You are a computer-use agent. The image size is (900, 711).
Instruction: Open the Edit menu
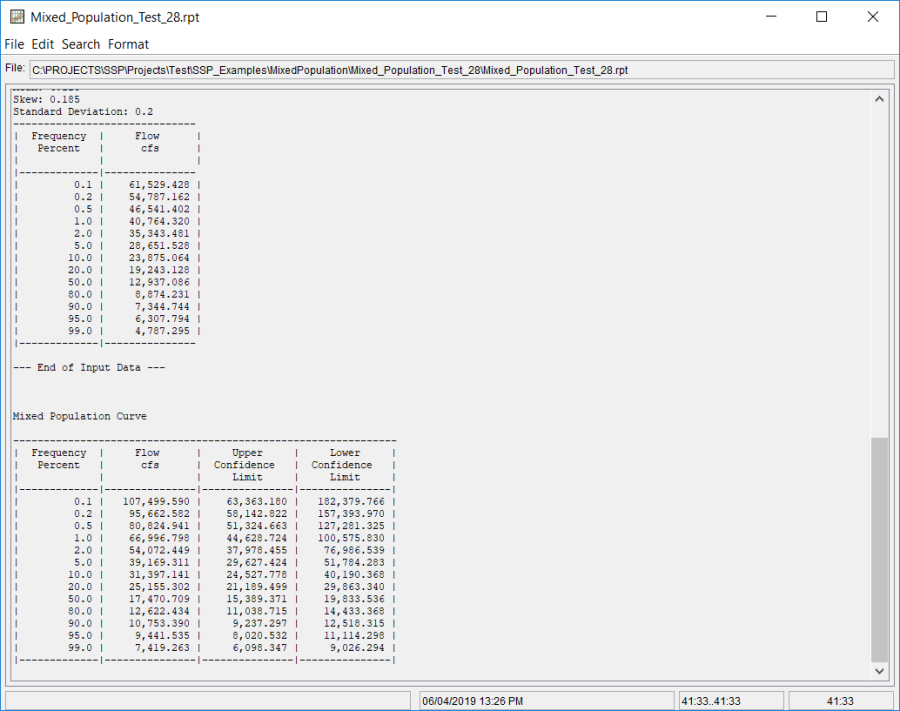pyautogui.click(x=42, y=44)
